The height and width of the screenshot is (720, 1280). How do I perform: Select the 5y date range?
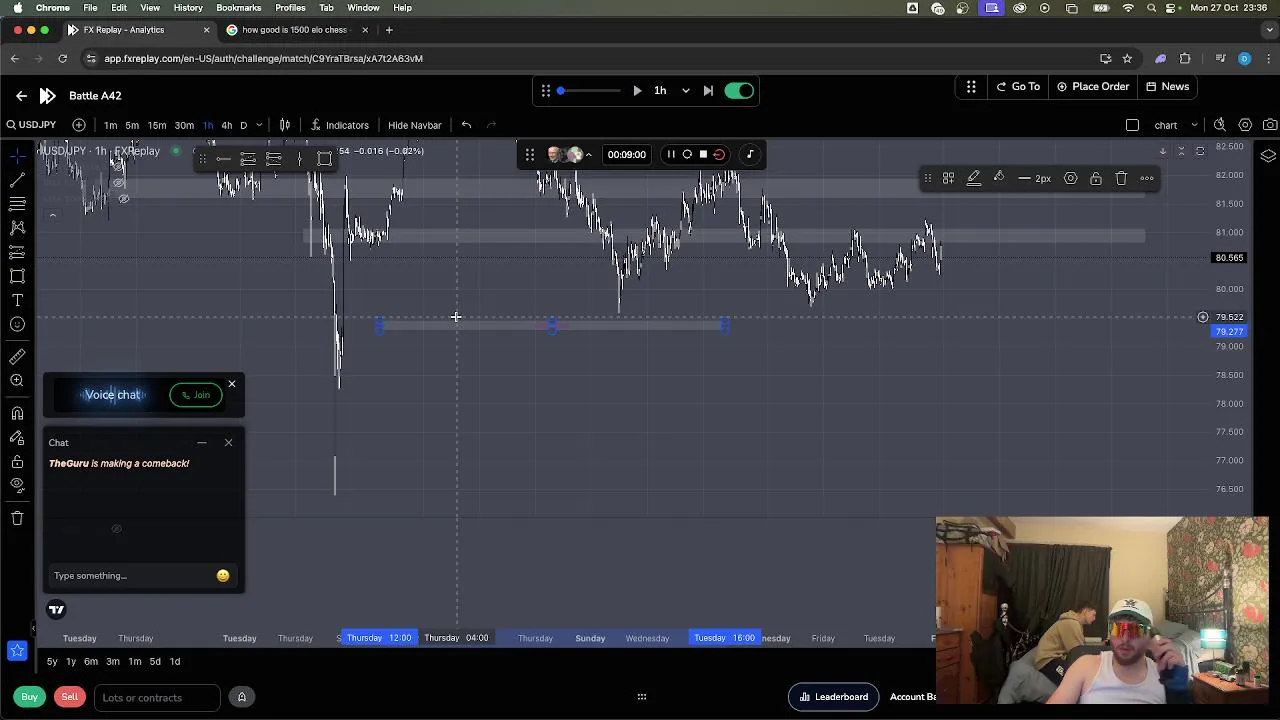point(52,661)
